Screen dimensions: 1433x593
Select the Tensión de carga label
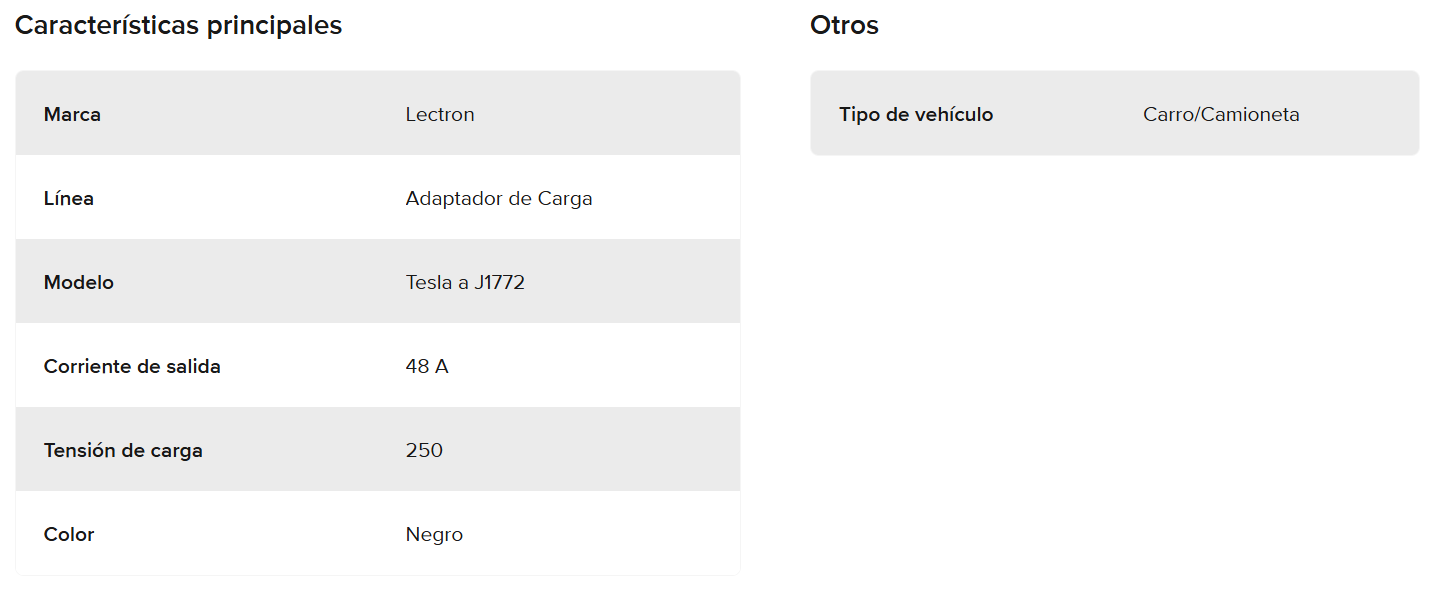pyautogui.click(x=123, y=450)
